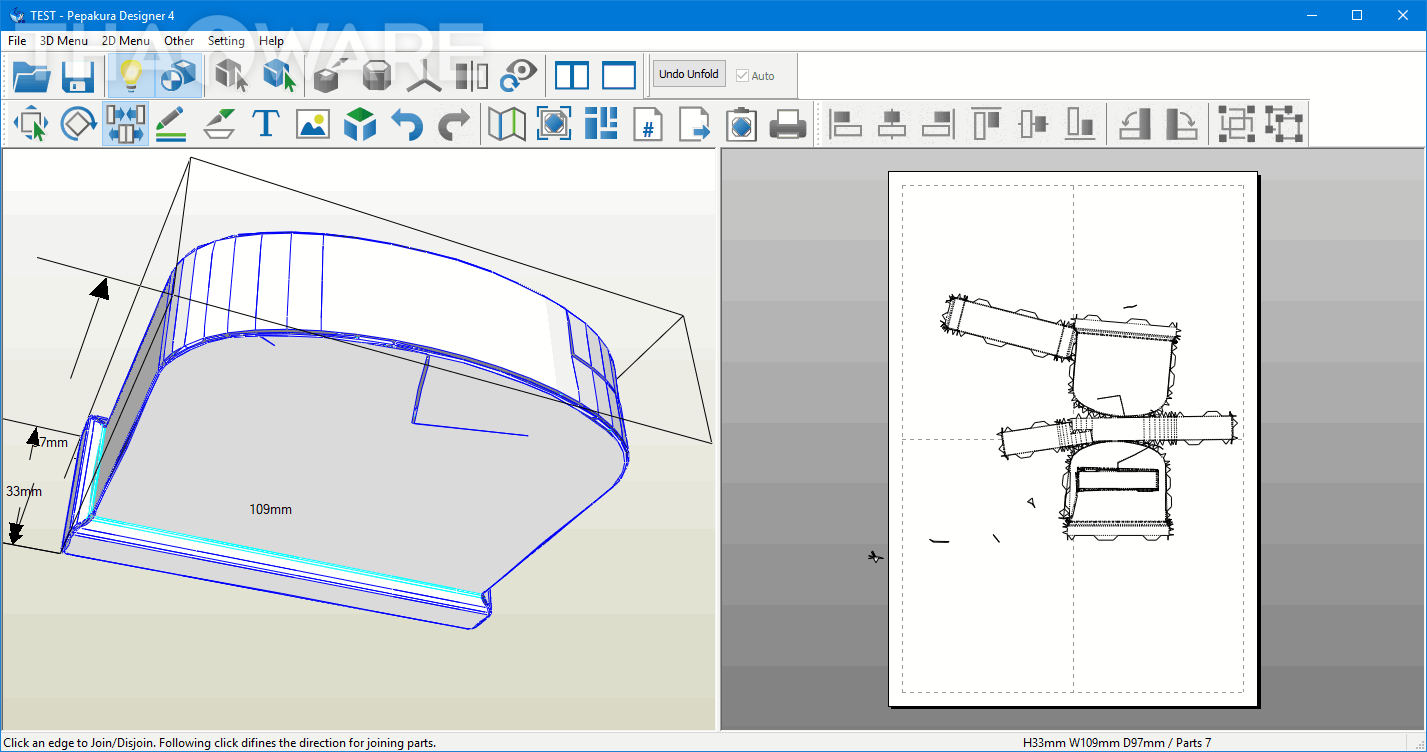The width and height of the screenshot is (1427, 752).
Task: Open the Help menu
Action: pos(271,41)
